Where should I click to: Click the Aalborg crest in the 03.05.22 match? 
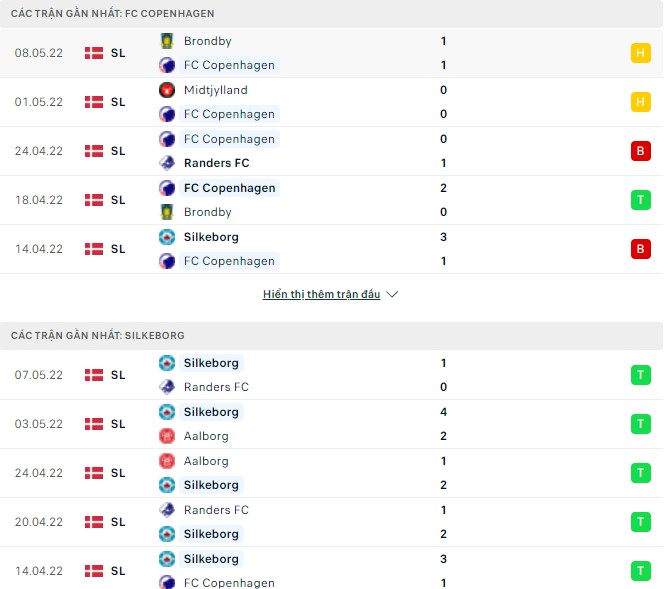pos(167,436)
